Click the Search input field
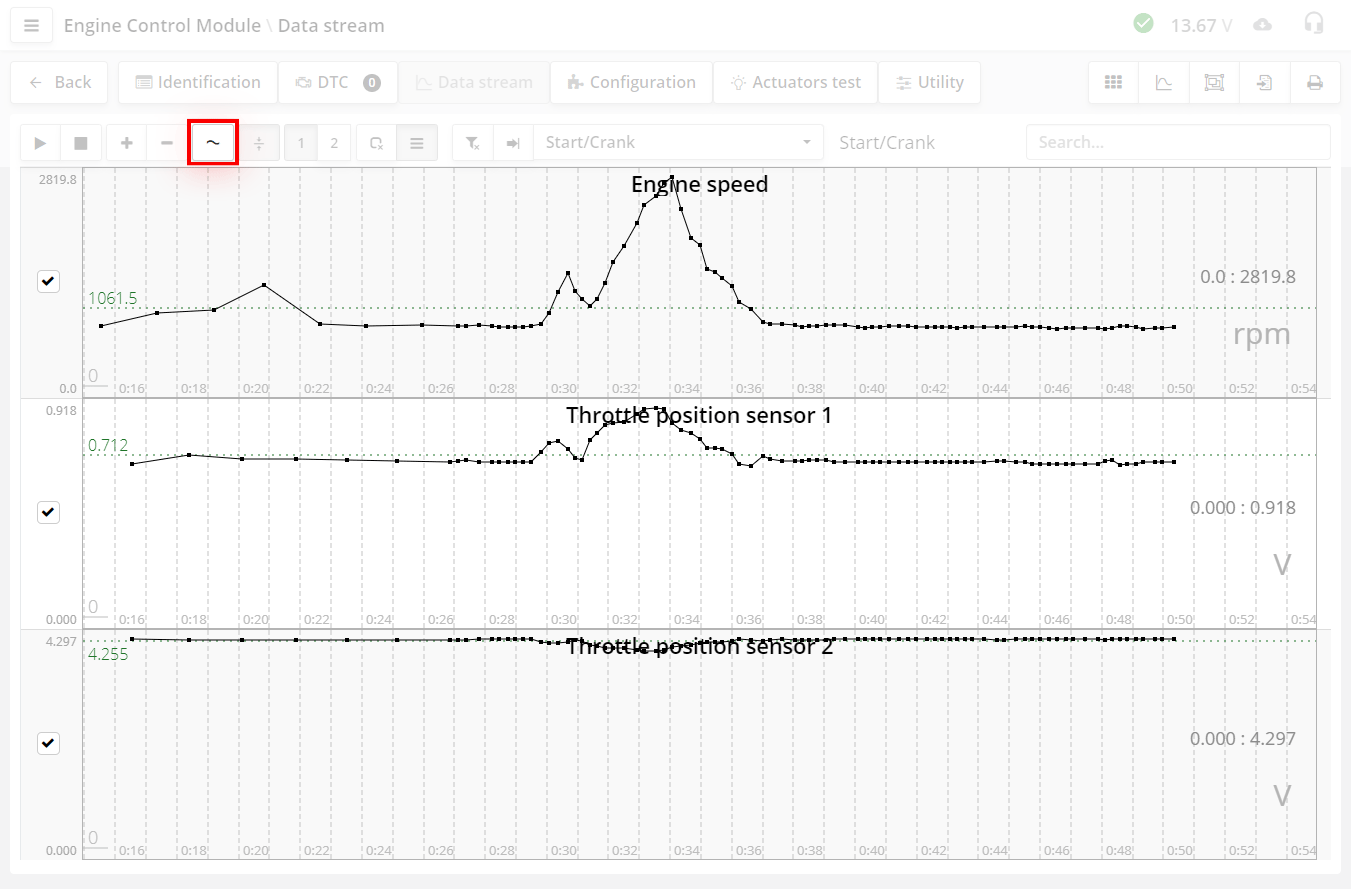Viewport: 1351px width, 889px height. pyautogui.click(x=1177, y=143)
